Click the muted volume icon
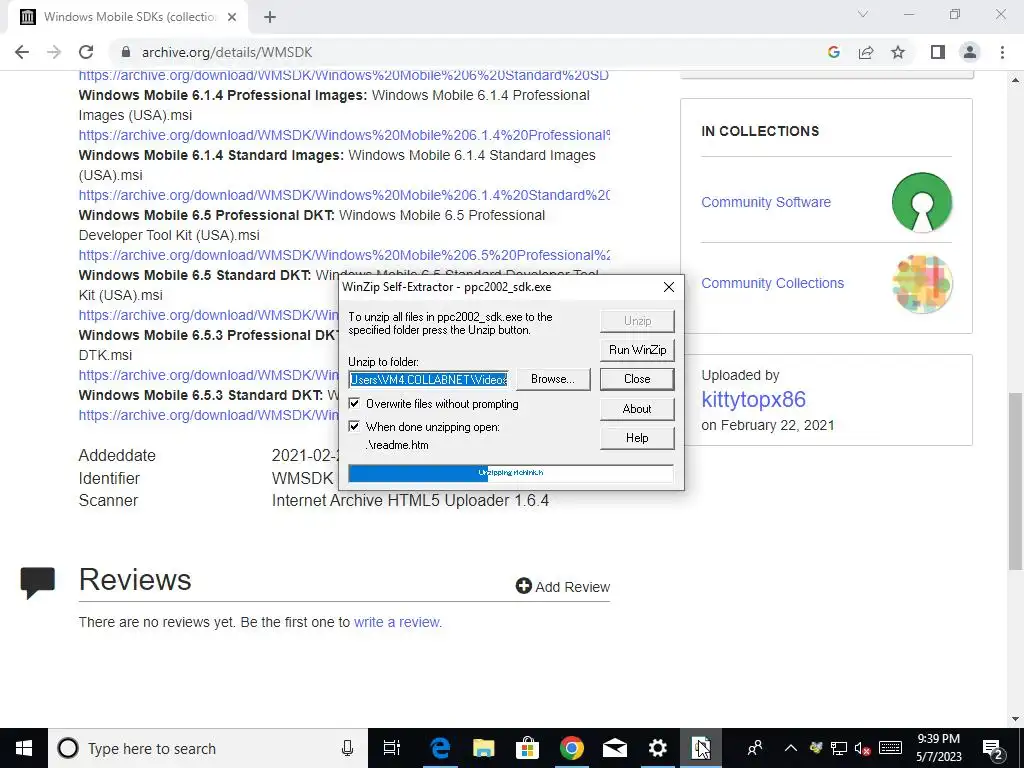This screenshot has width=1024, height=768. coord(863,748)
